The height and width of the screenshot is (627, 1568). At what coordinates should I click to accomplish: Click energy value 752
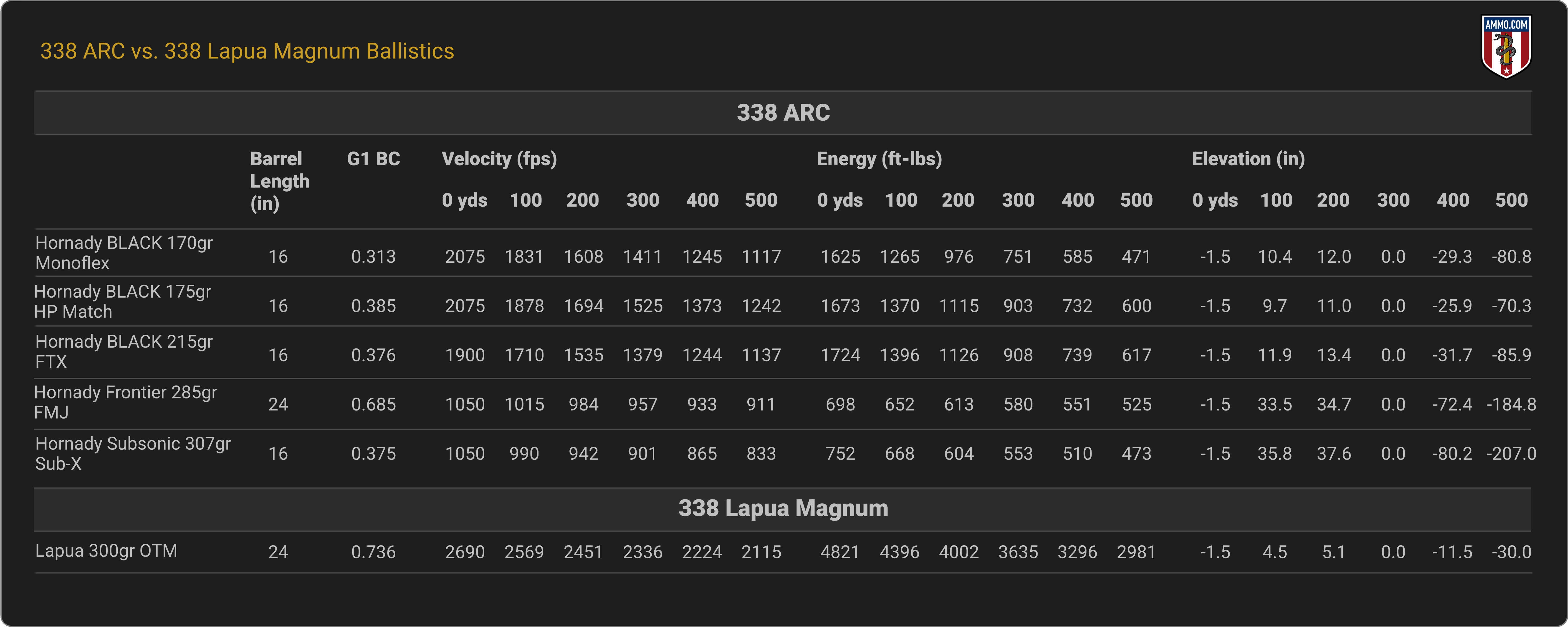pos(840,454)
